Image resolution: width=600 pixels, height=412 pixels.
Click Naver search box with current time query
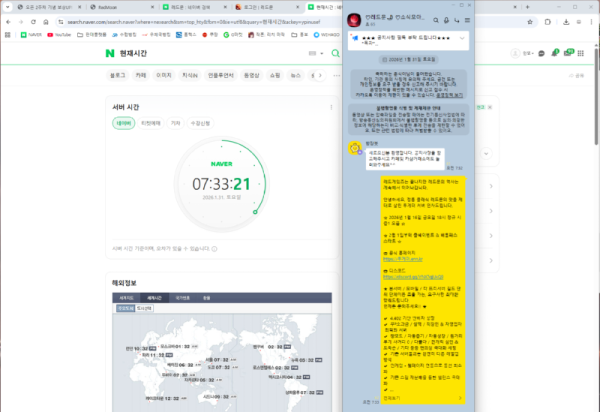tap(210, 53)
